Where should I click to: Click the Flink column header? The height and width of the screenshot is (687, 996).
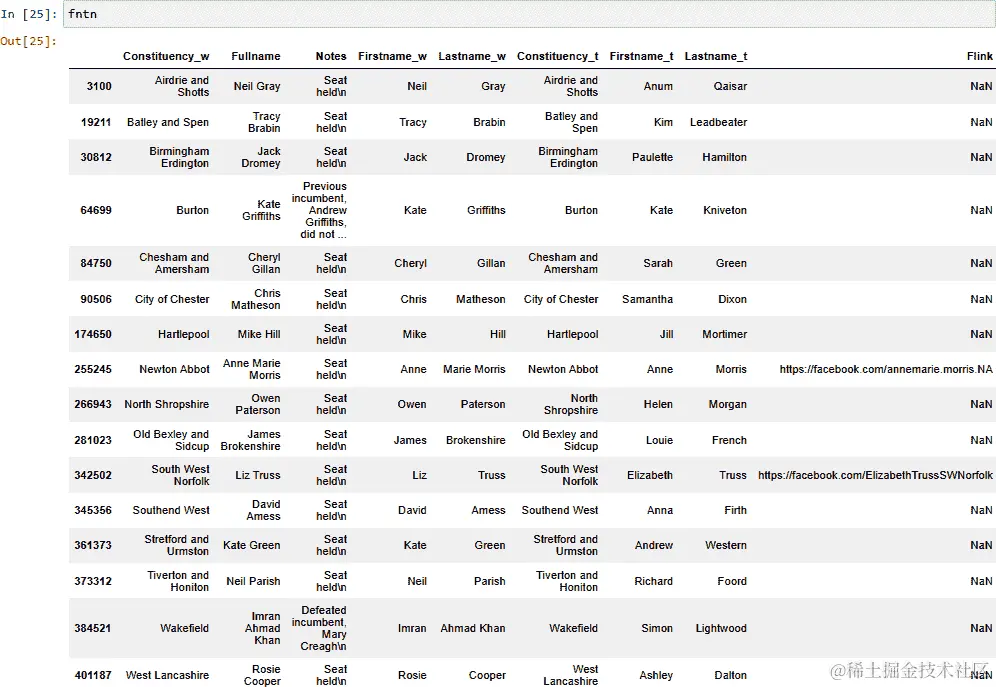click(979, 56)
